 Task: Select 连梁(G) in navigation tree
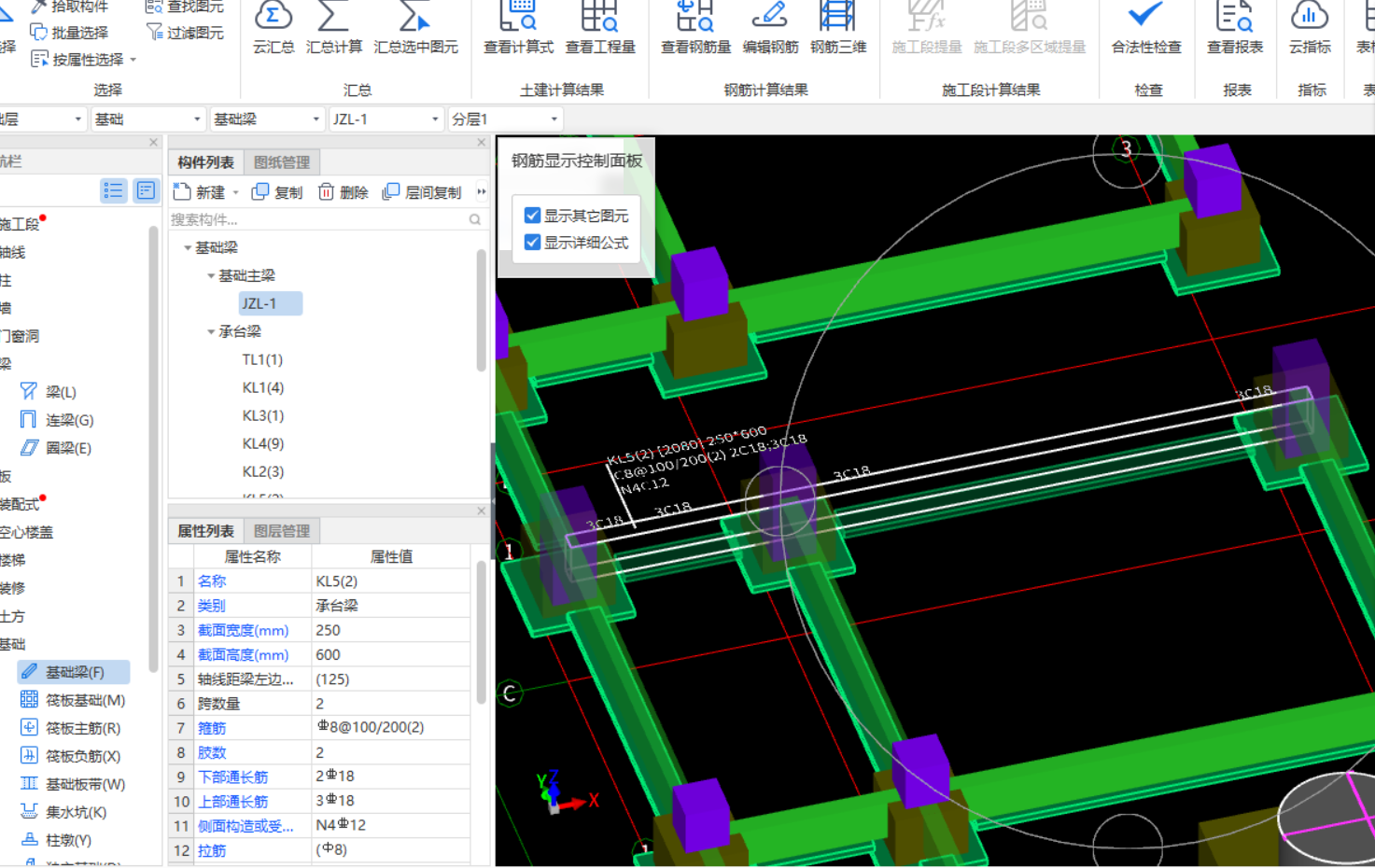pos(57,420)
